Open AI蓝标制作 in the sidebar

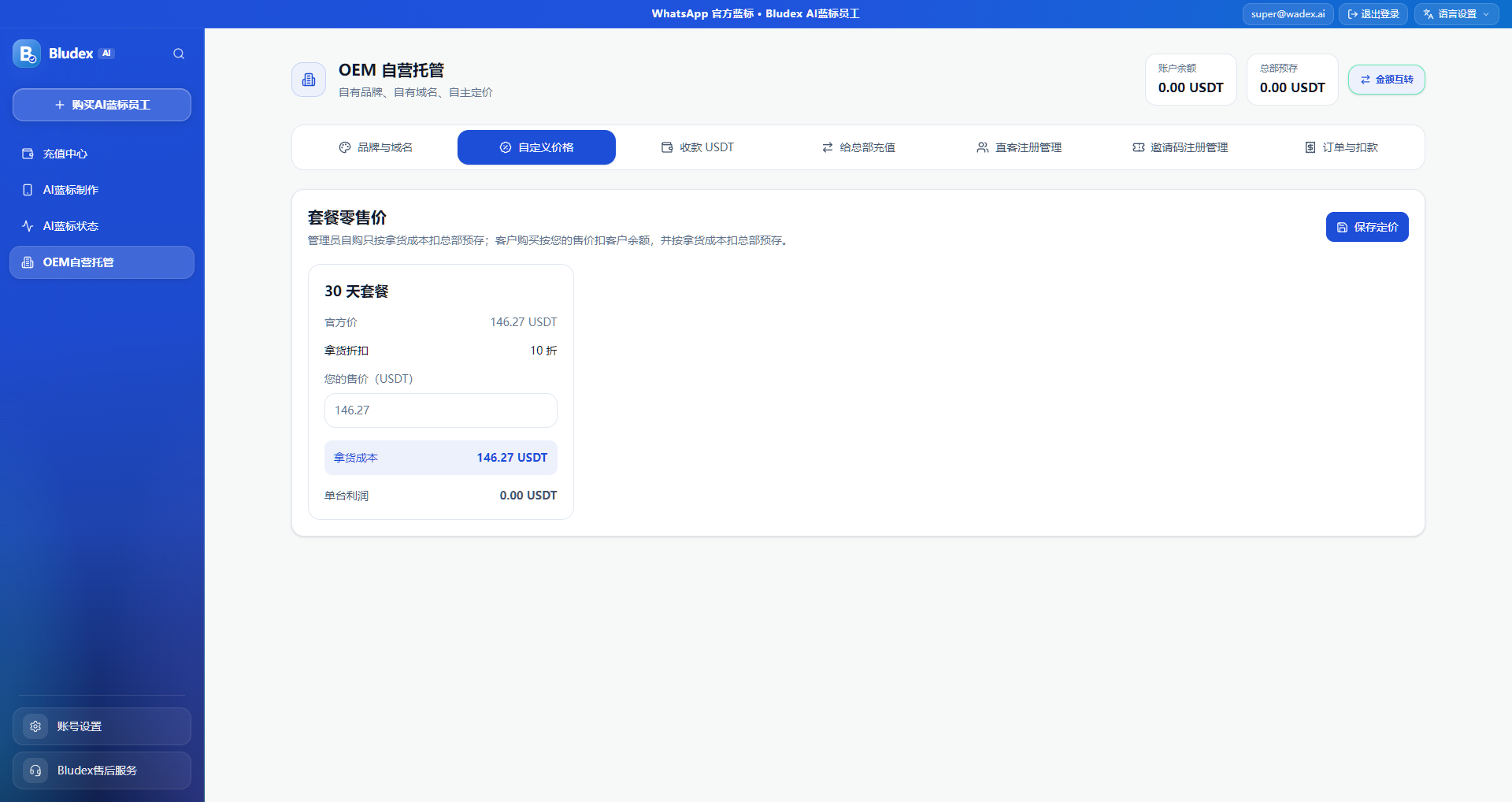point(102,190)
